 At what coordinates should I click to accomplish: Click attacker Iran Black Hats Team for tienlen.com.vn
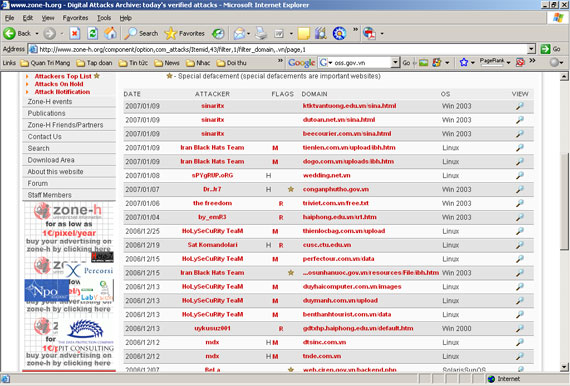[x=212, y=148]
